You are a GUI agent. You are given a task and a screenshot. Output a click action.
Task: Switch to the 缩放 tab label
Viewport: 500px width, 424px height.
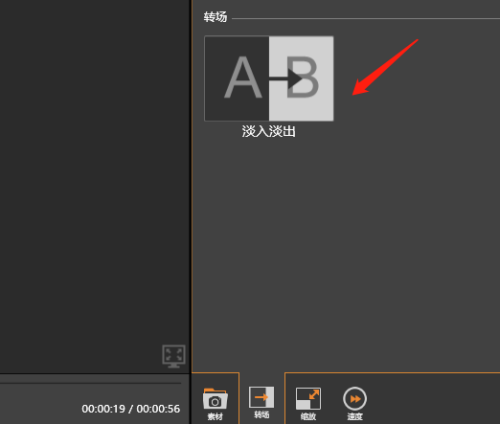tap(308, 416)
